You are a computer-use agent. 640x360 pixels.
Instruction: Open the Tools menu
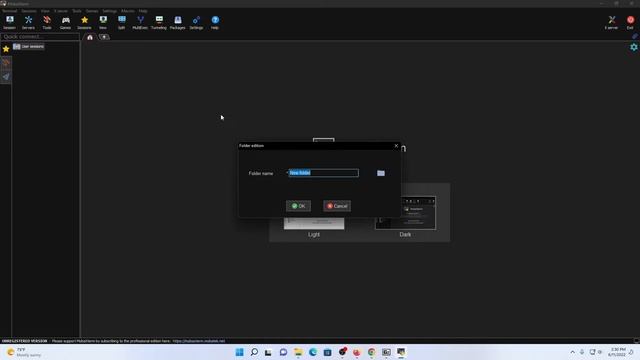(x=77, y=11)
